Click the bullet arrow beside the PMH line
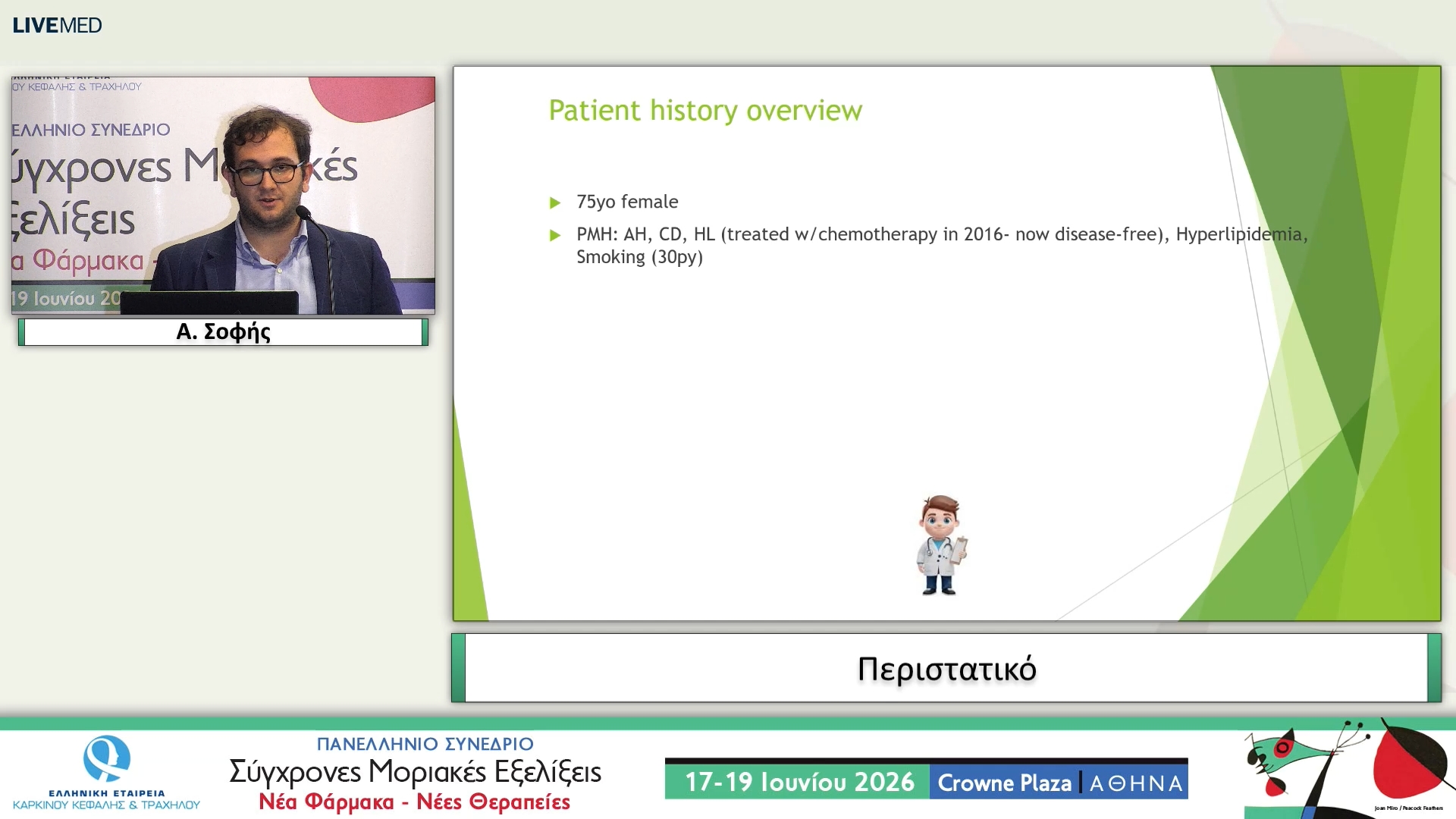This screenshot has height=819, width=1456. pyautogui.click(x=555, y=235)
